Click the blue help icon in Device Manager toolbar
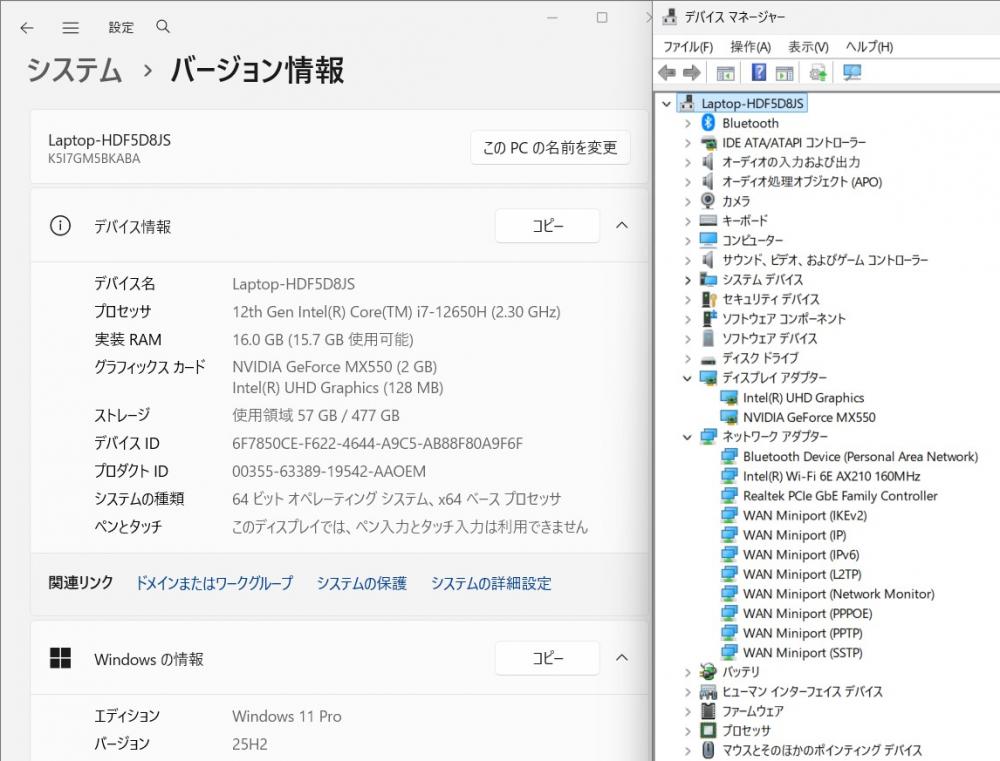Image resolution: width=1000 pixels, height=761 pixels. (758, 72)
